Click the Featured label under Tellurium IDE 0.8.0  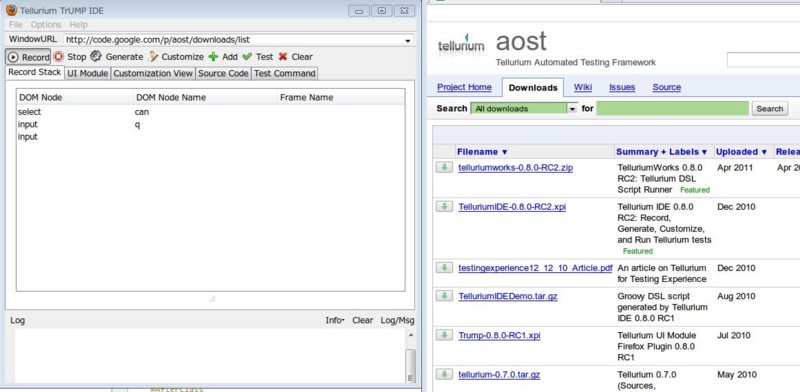click(x=638, y=251)
